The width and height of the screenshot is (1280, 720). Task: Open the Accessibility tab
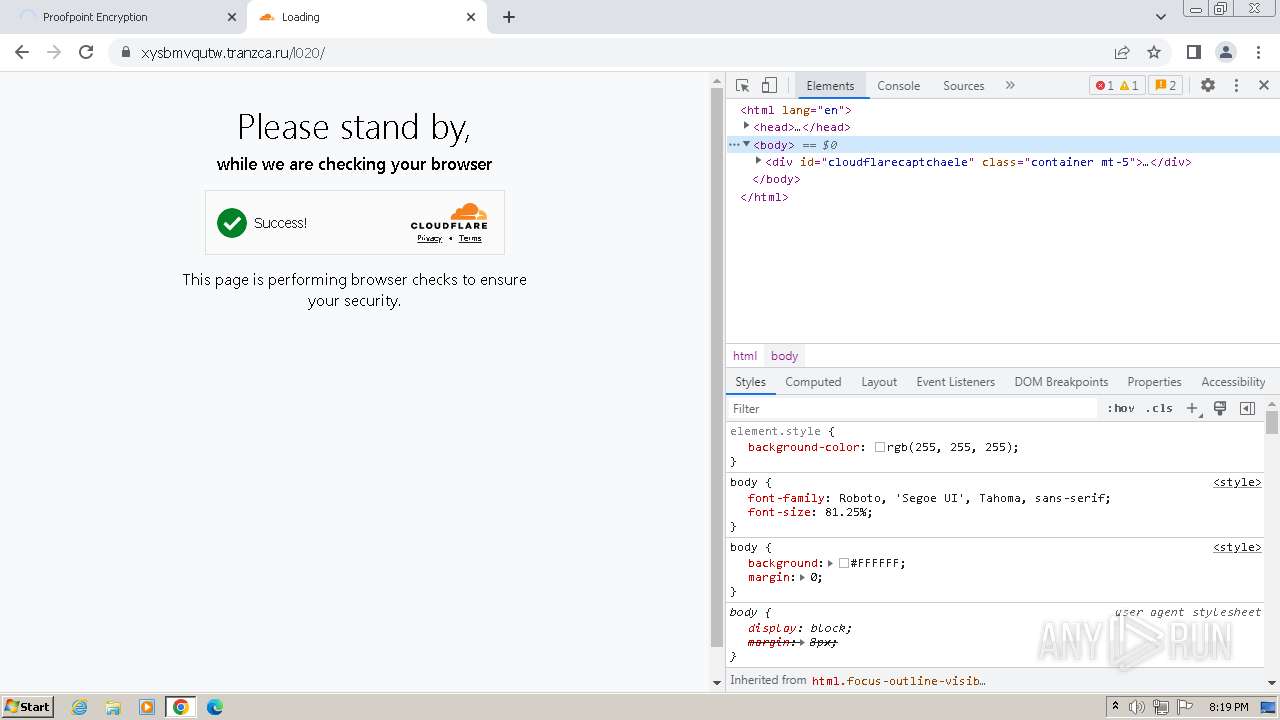pos(1233,382)
